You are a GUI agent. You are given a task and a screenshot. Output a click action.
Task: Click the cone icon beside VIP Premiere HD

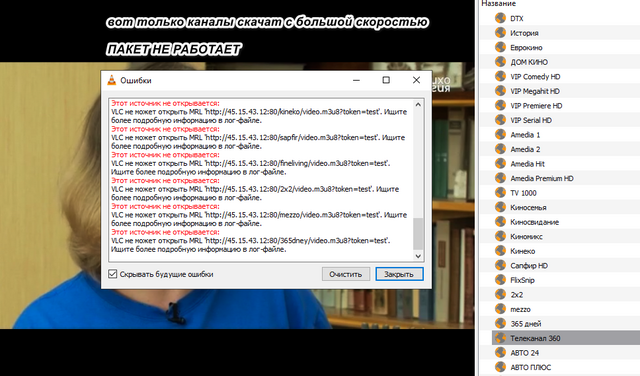500,105
